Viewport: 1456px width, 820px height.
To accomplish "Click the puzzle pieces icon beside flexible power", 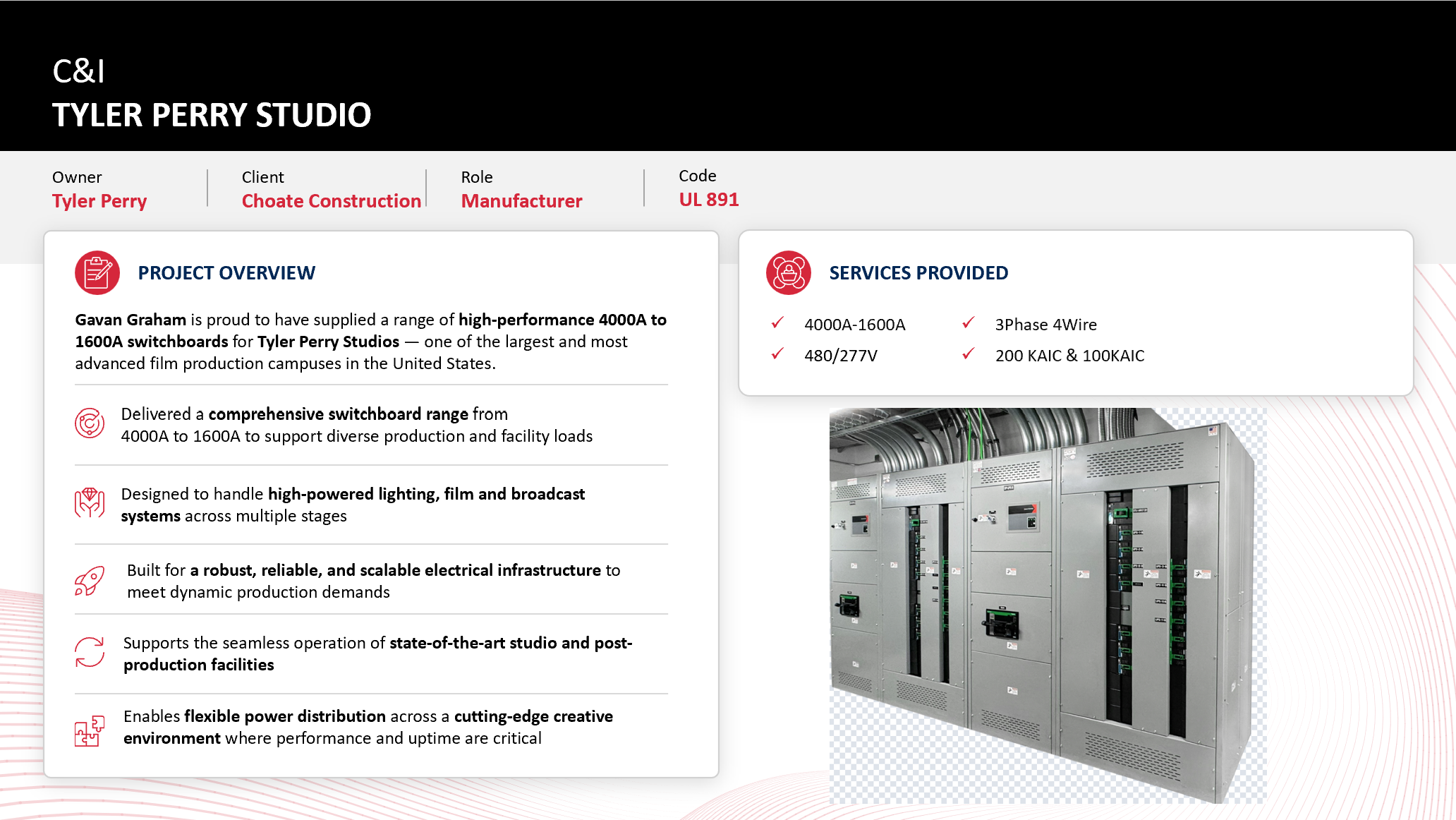I will click(x=90, y=730).
